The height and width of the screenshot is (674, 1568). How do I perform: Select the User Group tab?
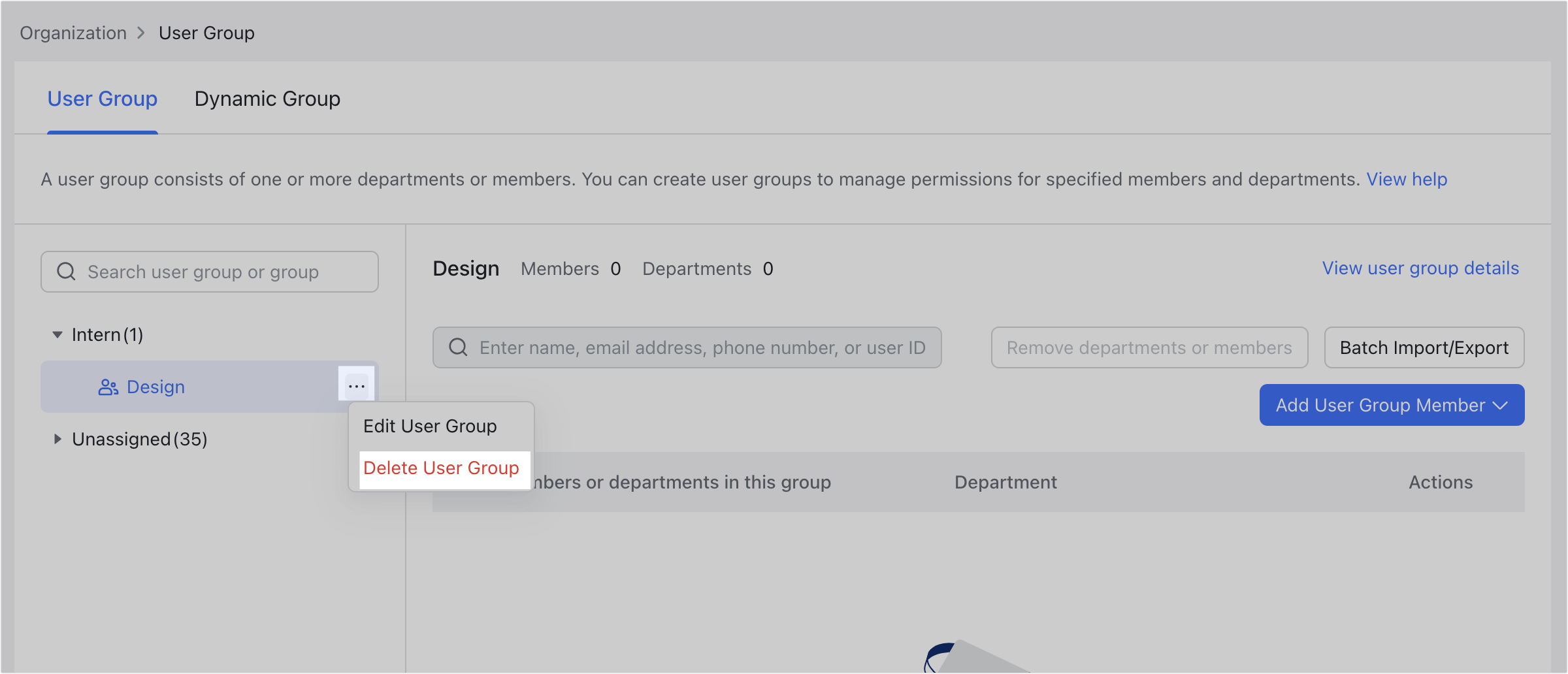[102, 99]
